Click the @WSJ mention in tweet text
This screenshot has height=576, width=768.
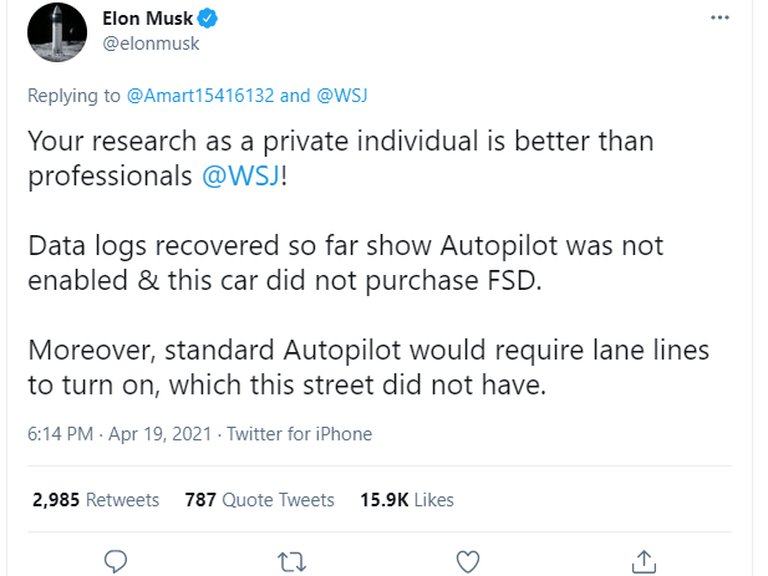(240, 177)
